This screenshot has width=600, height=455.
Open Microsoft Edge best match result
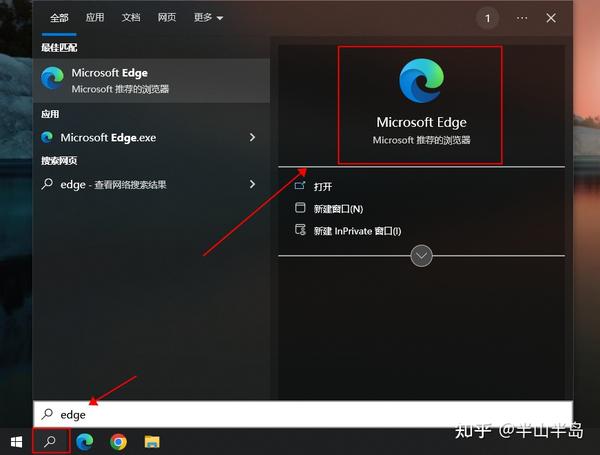point(152,80)
